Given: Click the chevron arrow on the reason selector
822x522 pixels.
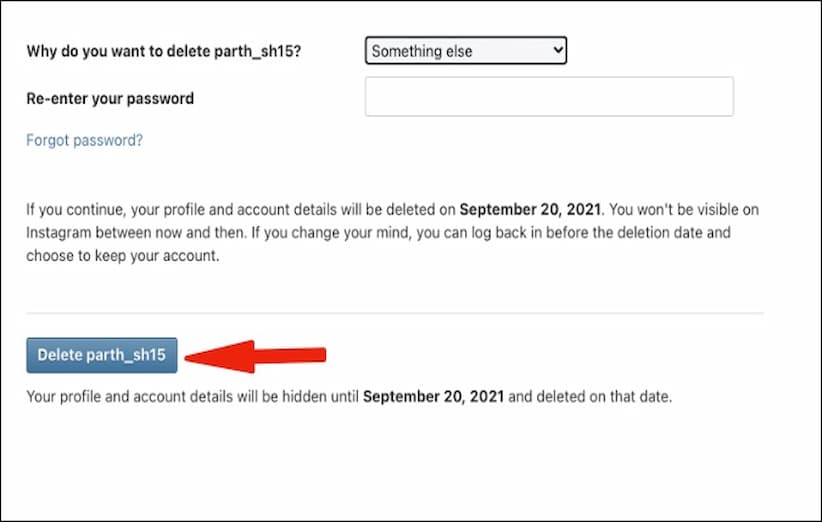Looking at the screenshot, I should pyautogui.click(x=557, y=50).
